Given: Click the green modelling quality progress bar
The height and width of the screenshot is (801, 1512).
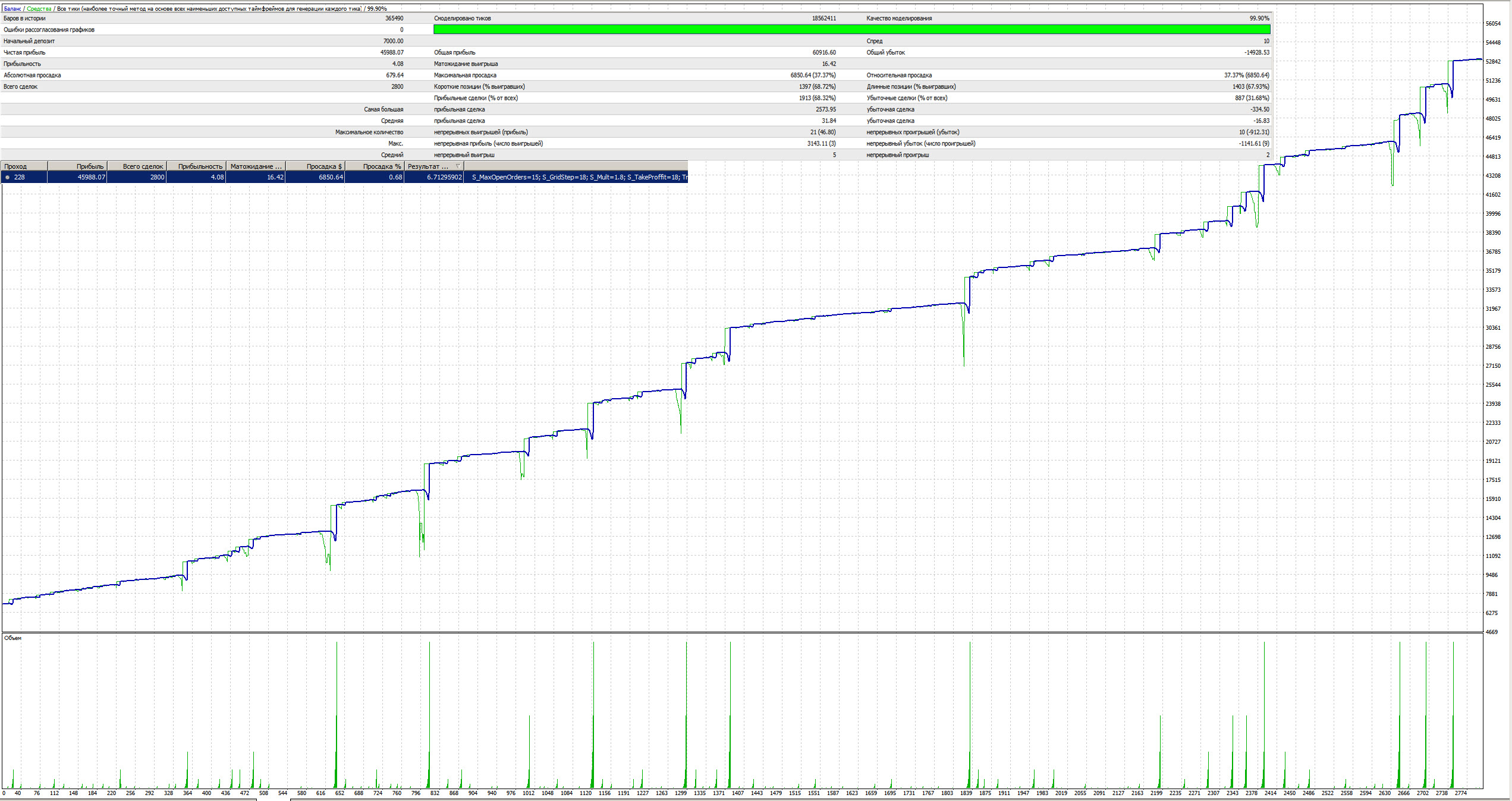Looking at the screenshot, I should coord(852,30).
